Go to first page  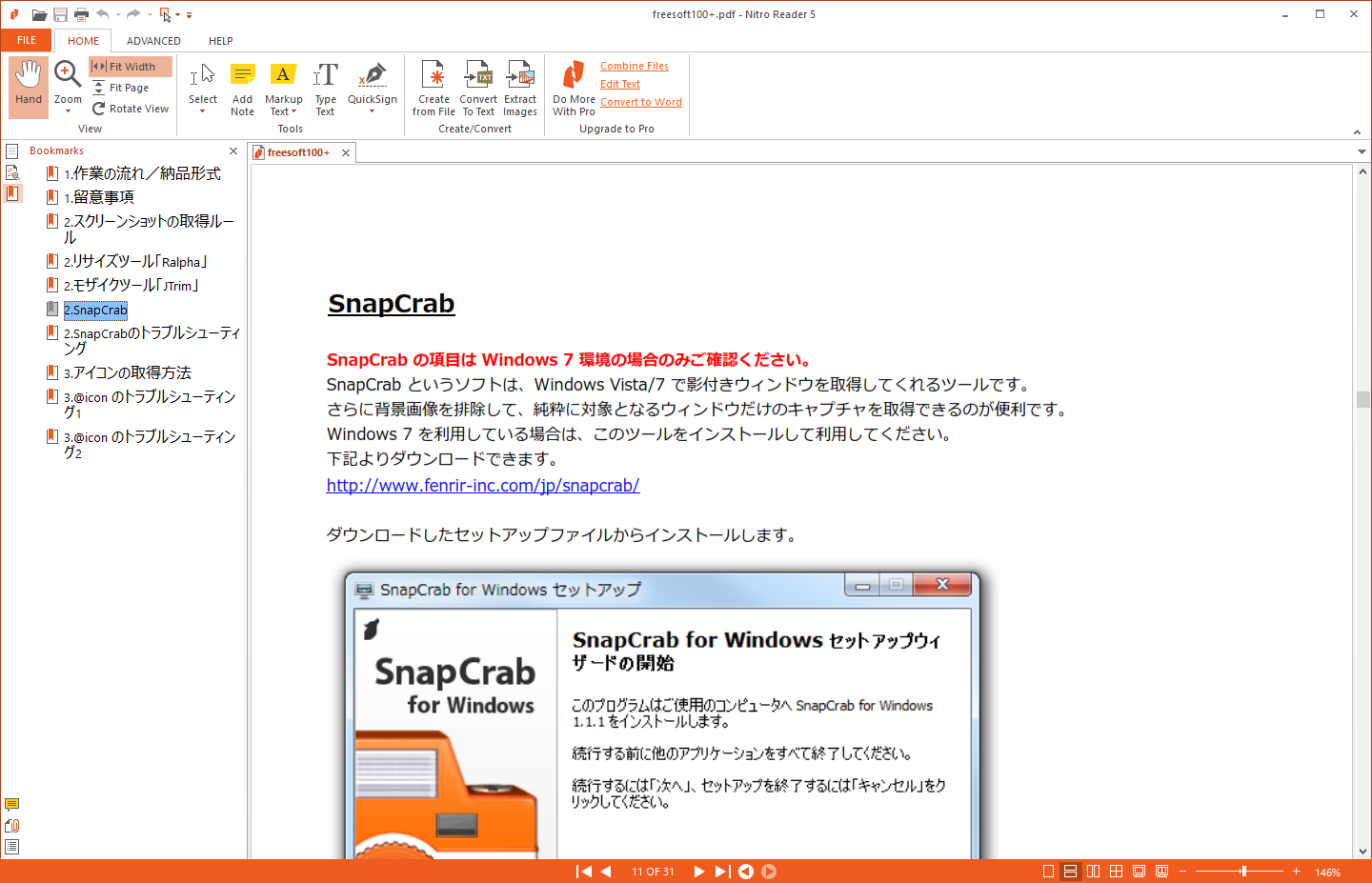584,872
